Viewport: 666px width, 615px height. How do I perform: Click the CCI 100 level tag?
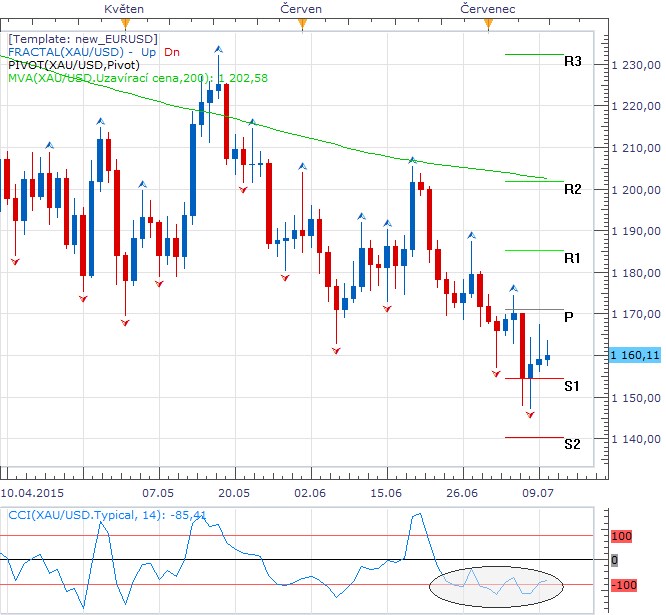[x=621, y=536]
